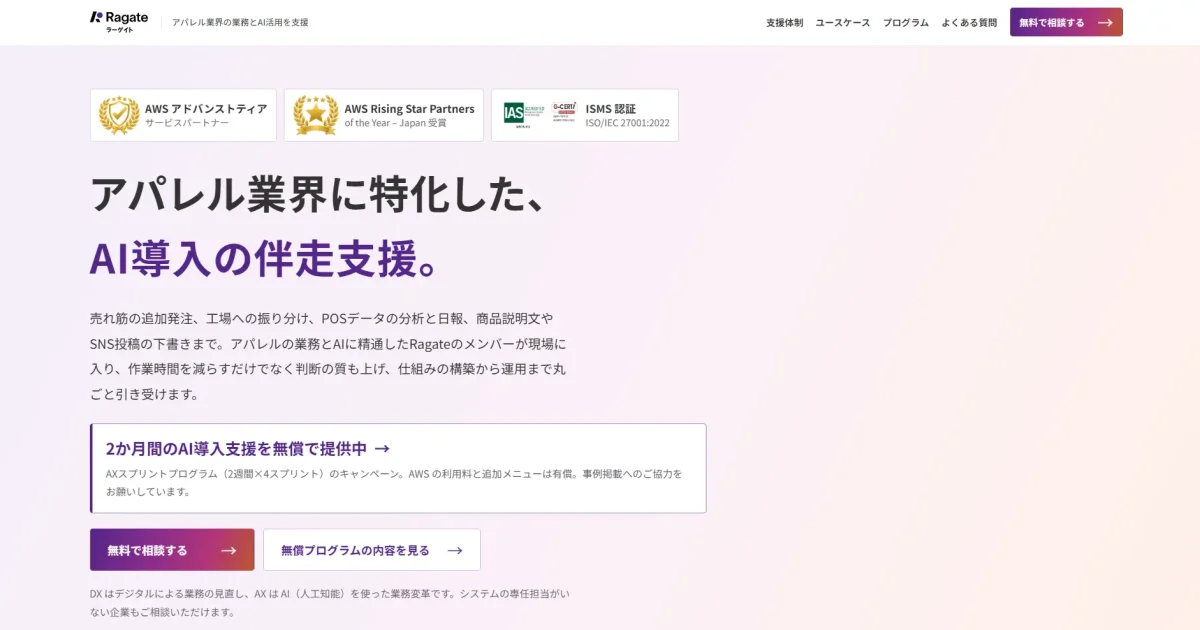Go to ユースケース in the navigation
The width and height of the screenshot is (1200, 630).
pyautogui.click(x=842, y=22)
